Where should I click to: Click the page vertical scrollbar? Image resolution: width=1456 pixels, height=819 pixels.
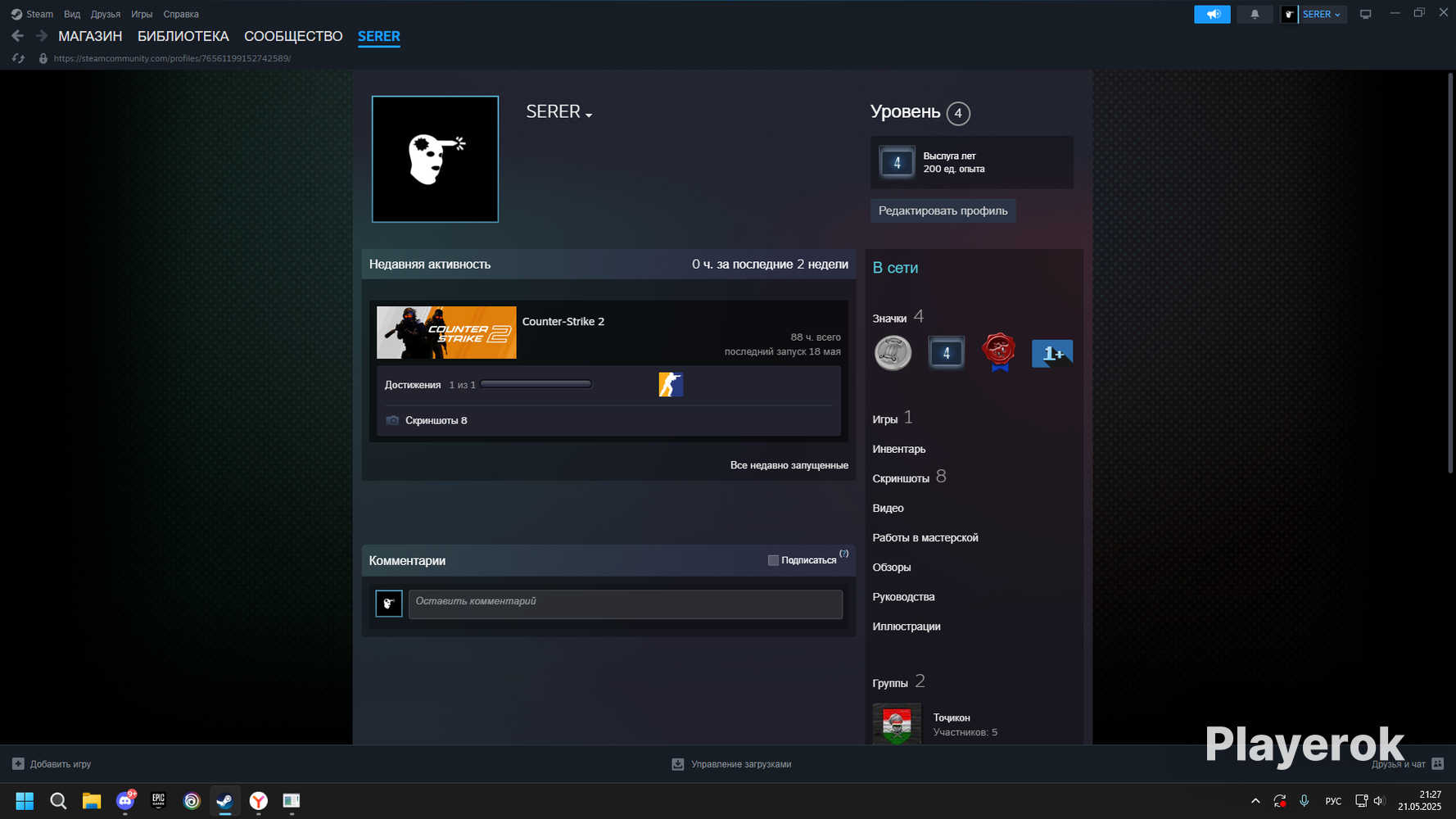1449,273
